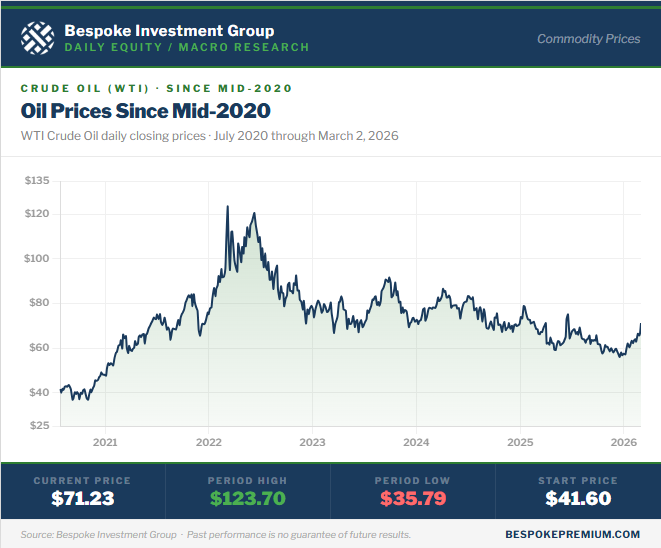
Task: Click the Period Low $35.79 card
Action: pyautogui.click(x=413, y=490)
